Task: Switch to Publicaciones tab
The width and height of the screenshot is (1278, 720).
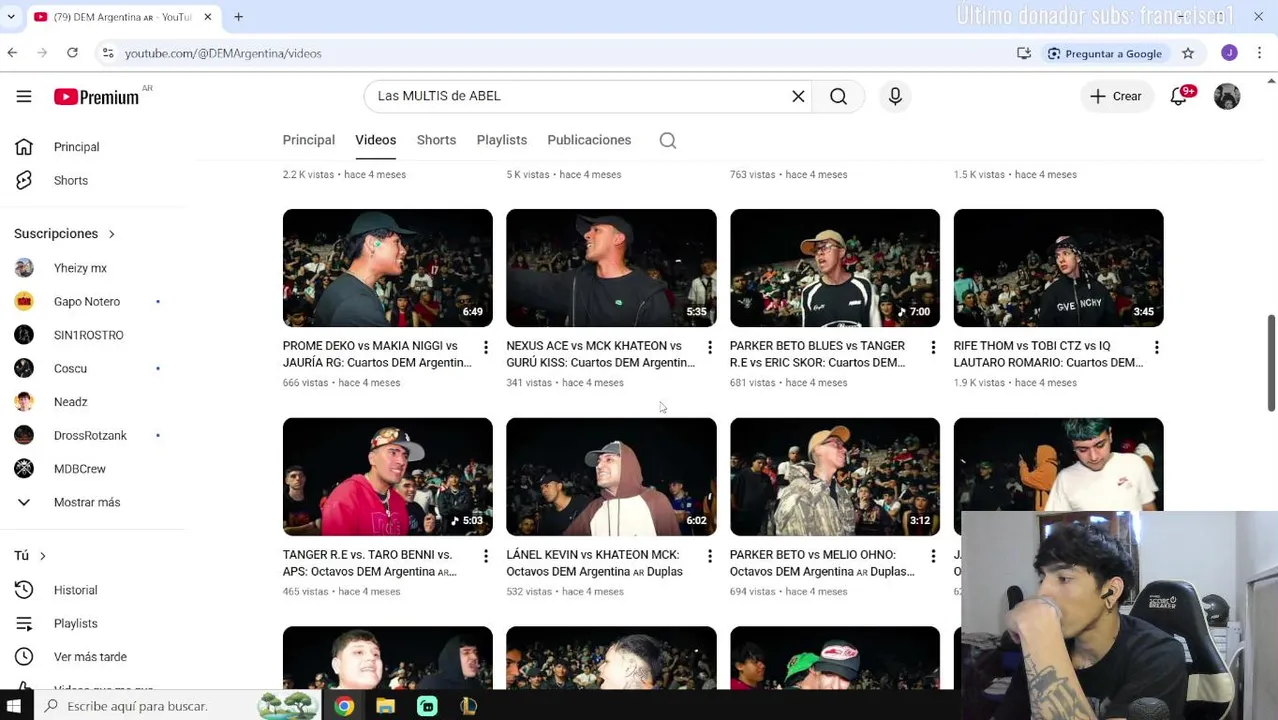Action: pos(589,140)
